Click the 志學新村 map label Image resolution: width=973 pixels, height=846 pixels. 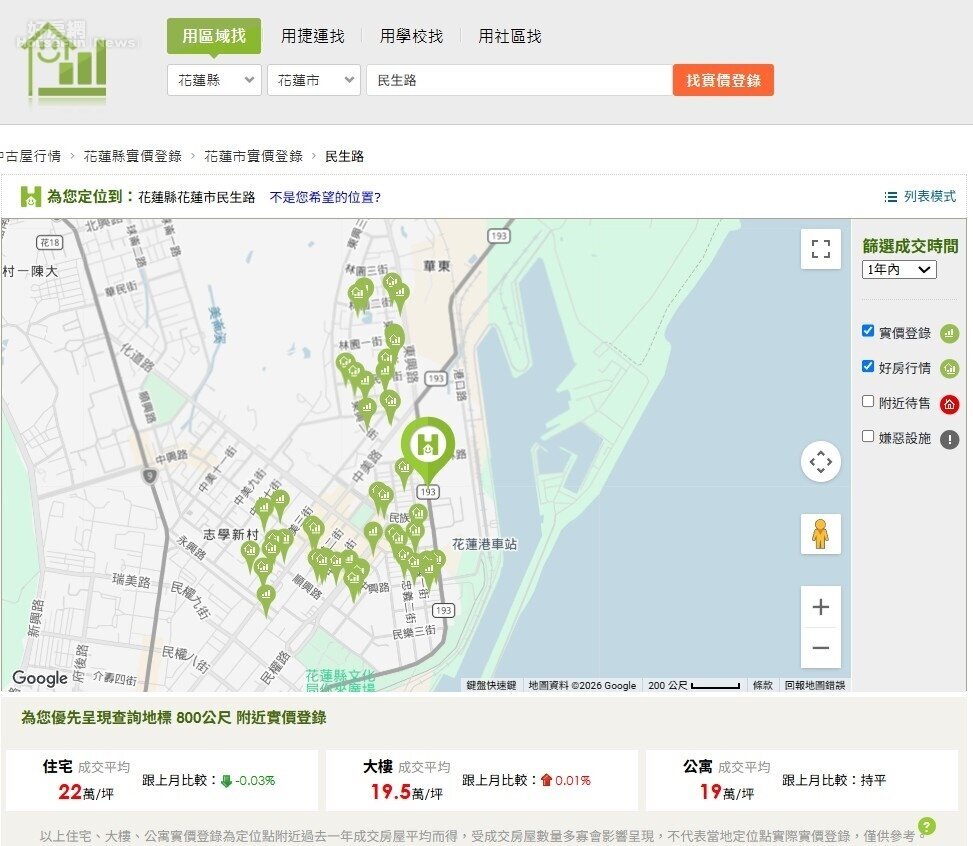[230, 534]
